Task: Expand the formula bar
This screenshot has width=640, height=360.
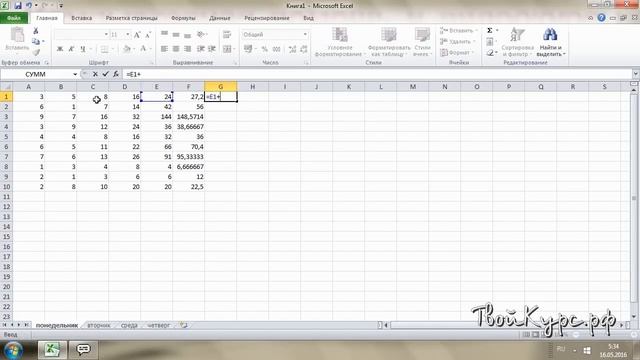Action: coord(636,74)
